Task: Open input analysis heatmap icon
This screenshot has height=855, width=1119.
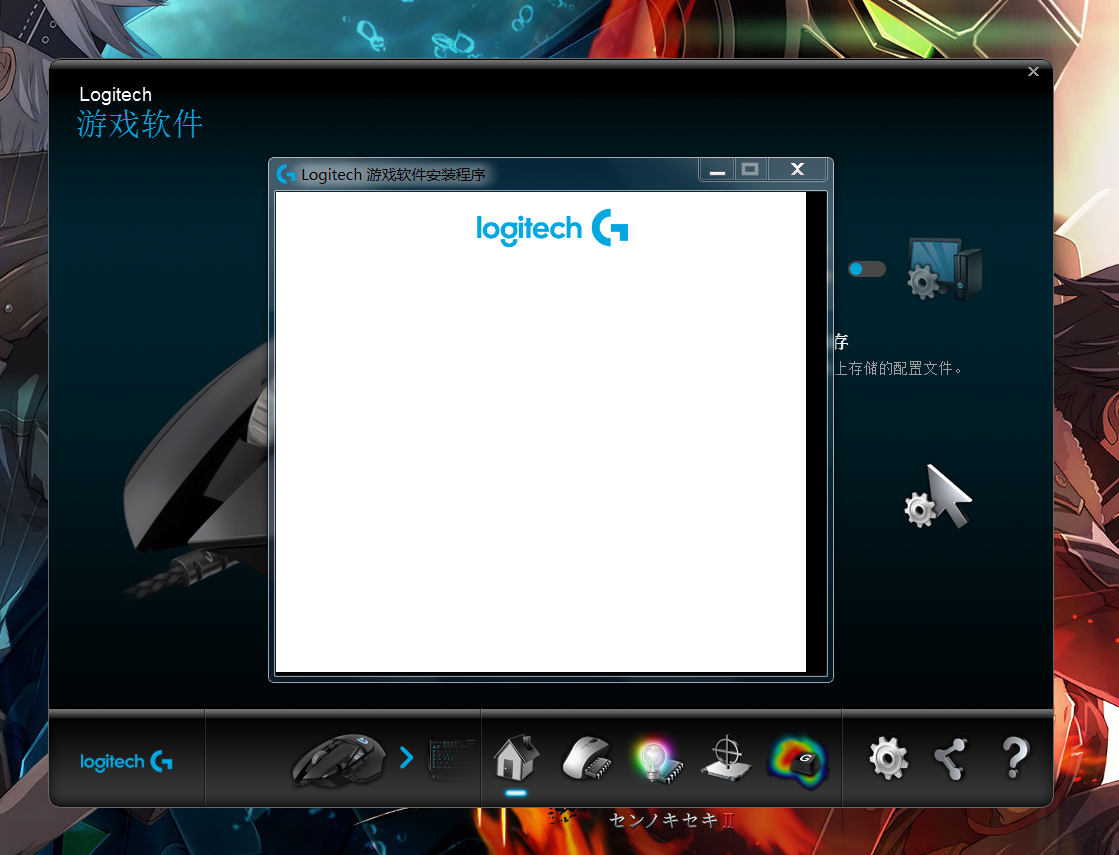Action: [x=799, y=762]
